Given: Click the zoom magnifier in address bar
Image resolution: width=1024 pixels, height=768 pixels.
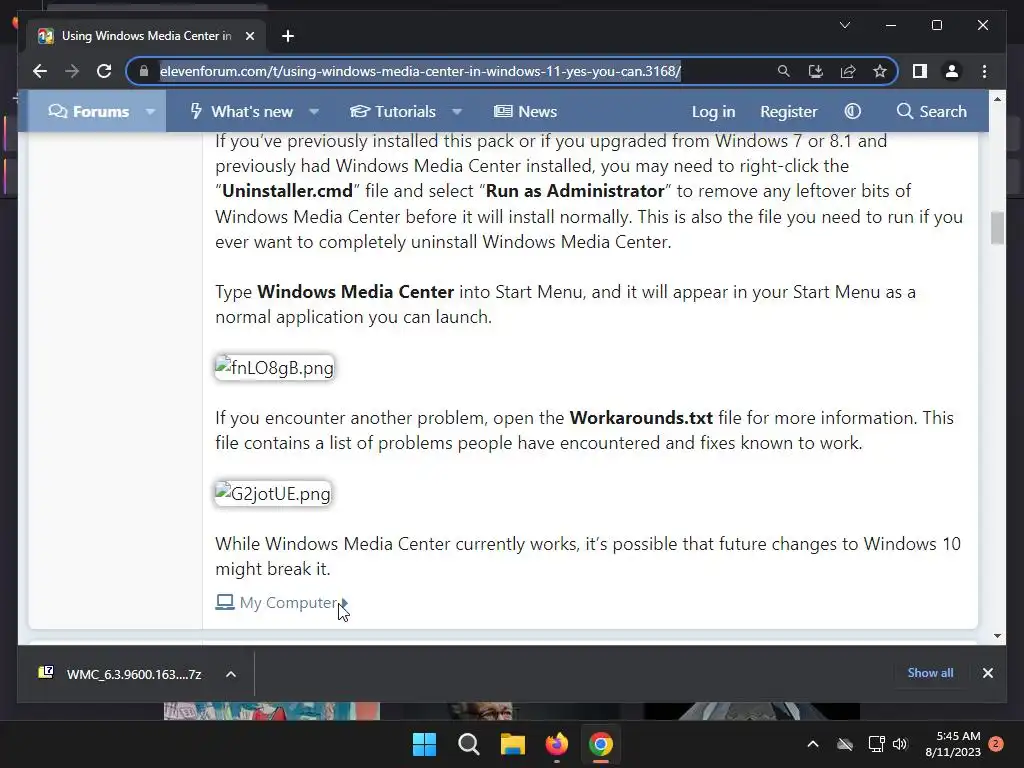Looking at the screenshot, I should 784,71.
